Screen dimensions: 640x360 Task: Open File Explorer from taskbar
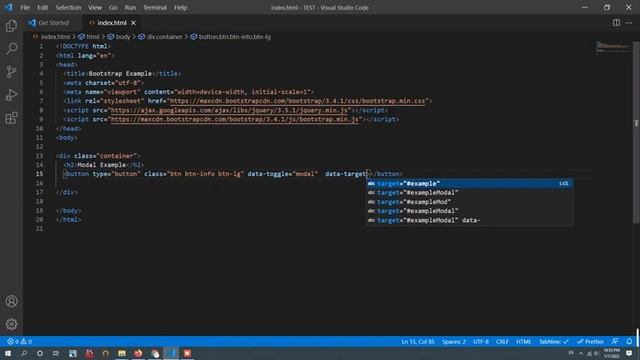coord(122,353)
